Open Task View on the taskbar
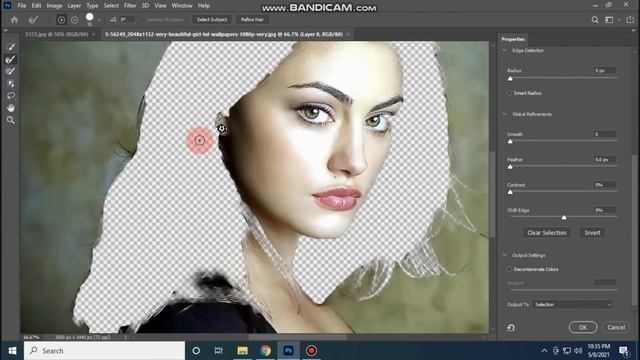The height and width of the screenshot is (360, 640). 219,351
